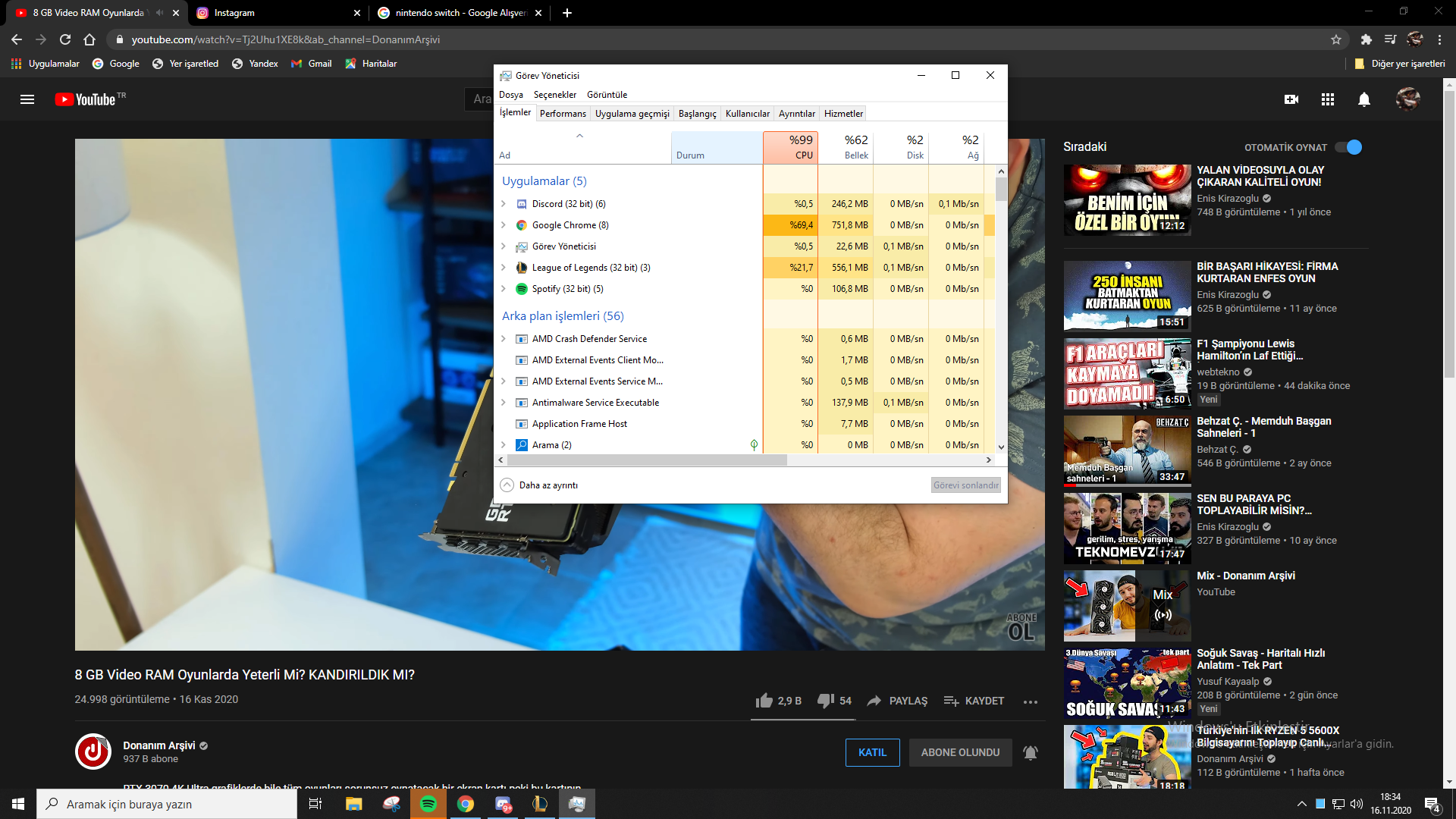Viewport: 1456px width, 819px height.
Task: Click the create video camera icon
Action: [1291, 99]
